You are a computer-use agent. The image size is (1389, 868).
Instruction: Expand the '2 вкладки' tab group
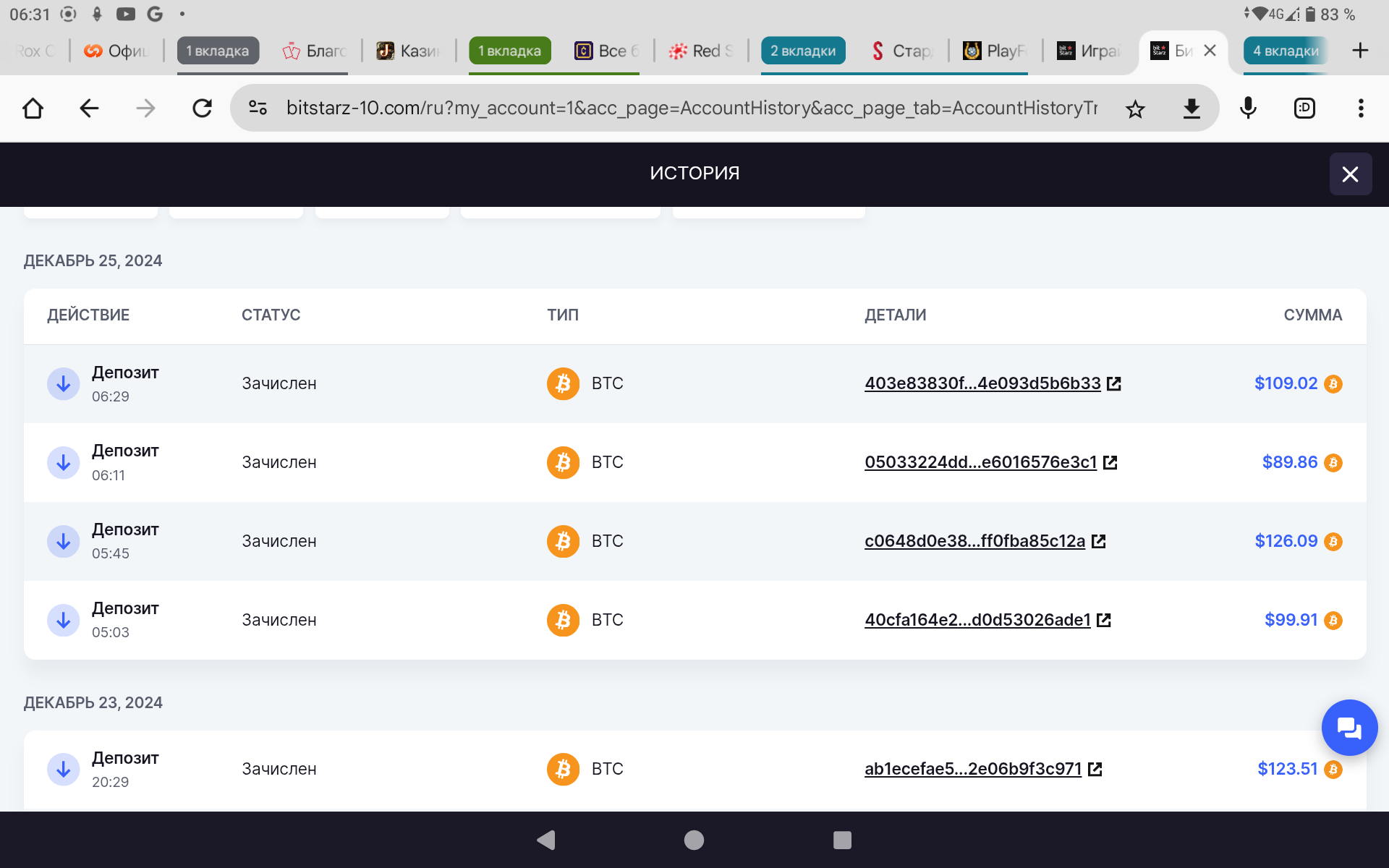[x=802, y=51]
